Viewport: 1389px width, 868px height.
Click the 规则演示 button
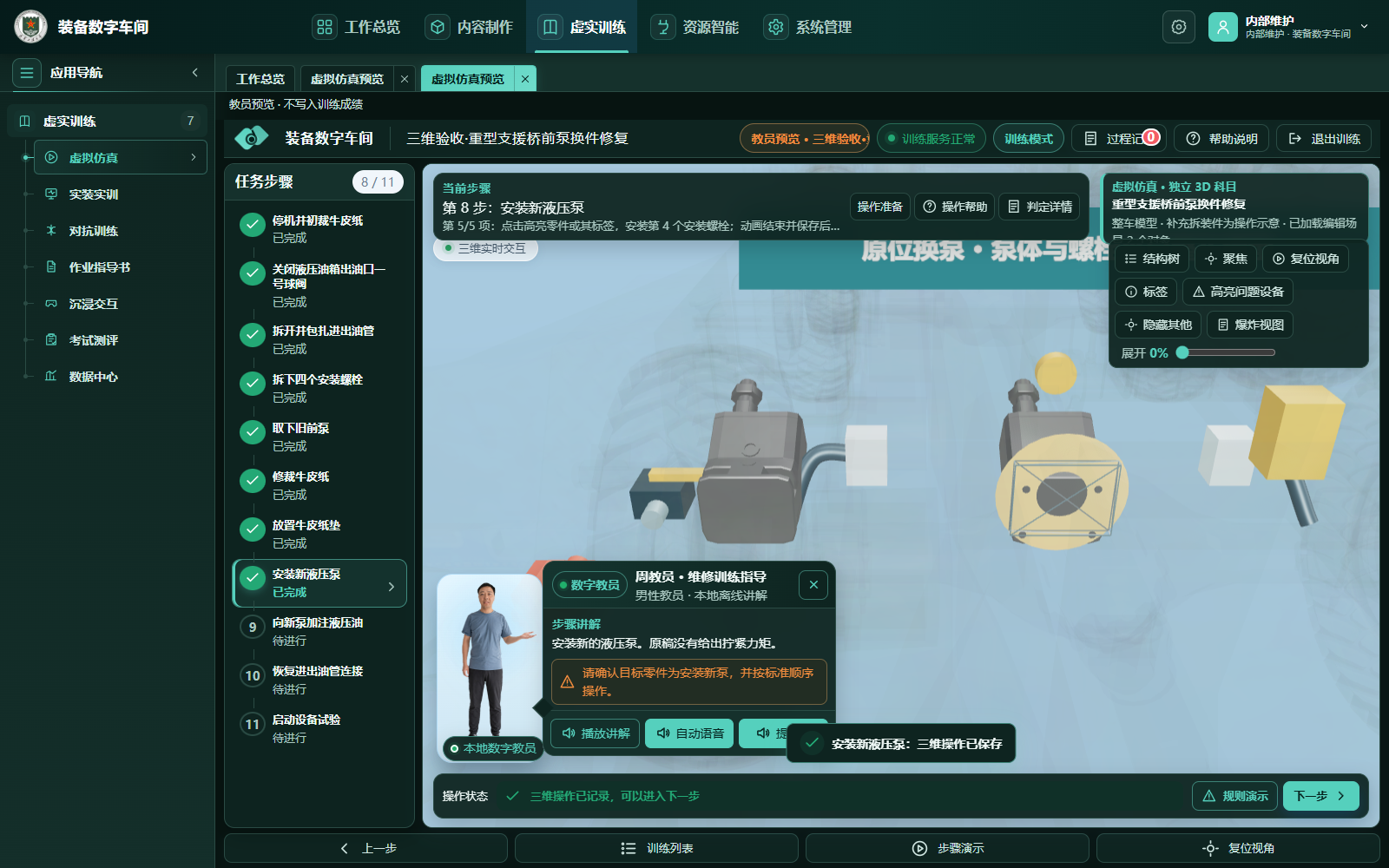pyautogui.click(x=1234, y=796)
